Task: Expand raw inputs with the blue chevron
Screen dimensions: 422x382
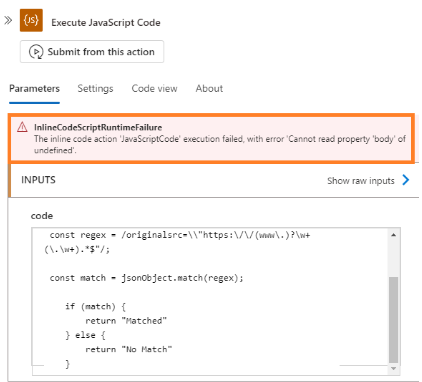Action: pyautogui.click(x=406, y=180)
